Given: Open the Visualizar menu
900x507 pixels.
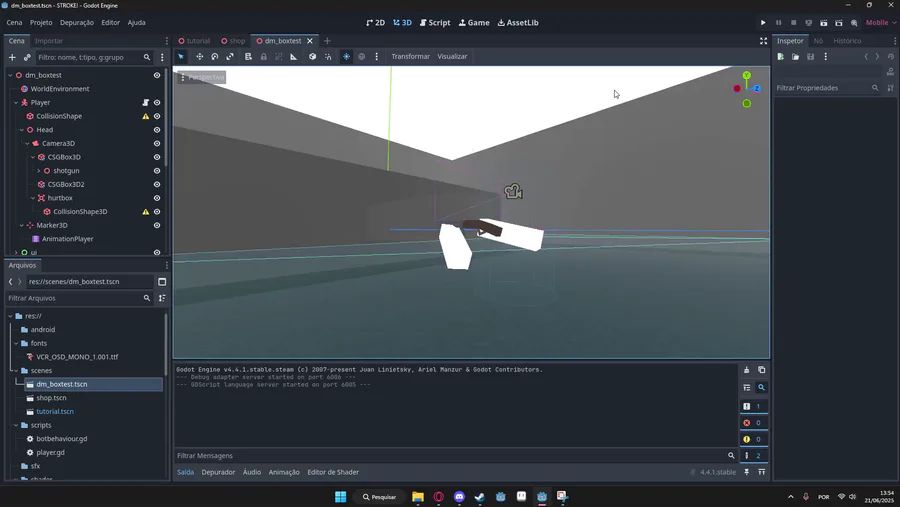Looking at the screenshot, I should [452, 56].
